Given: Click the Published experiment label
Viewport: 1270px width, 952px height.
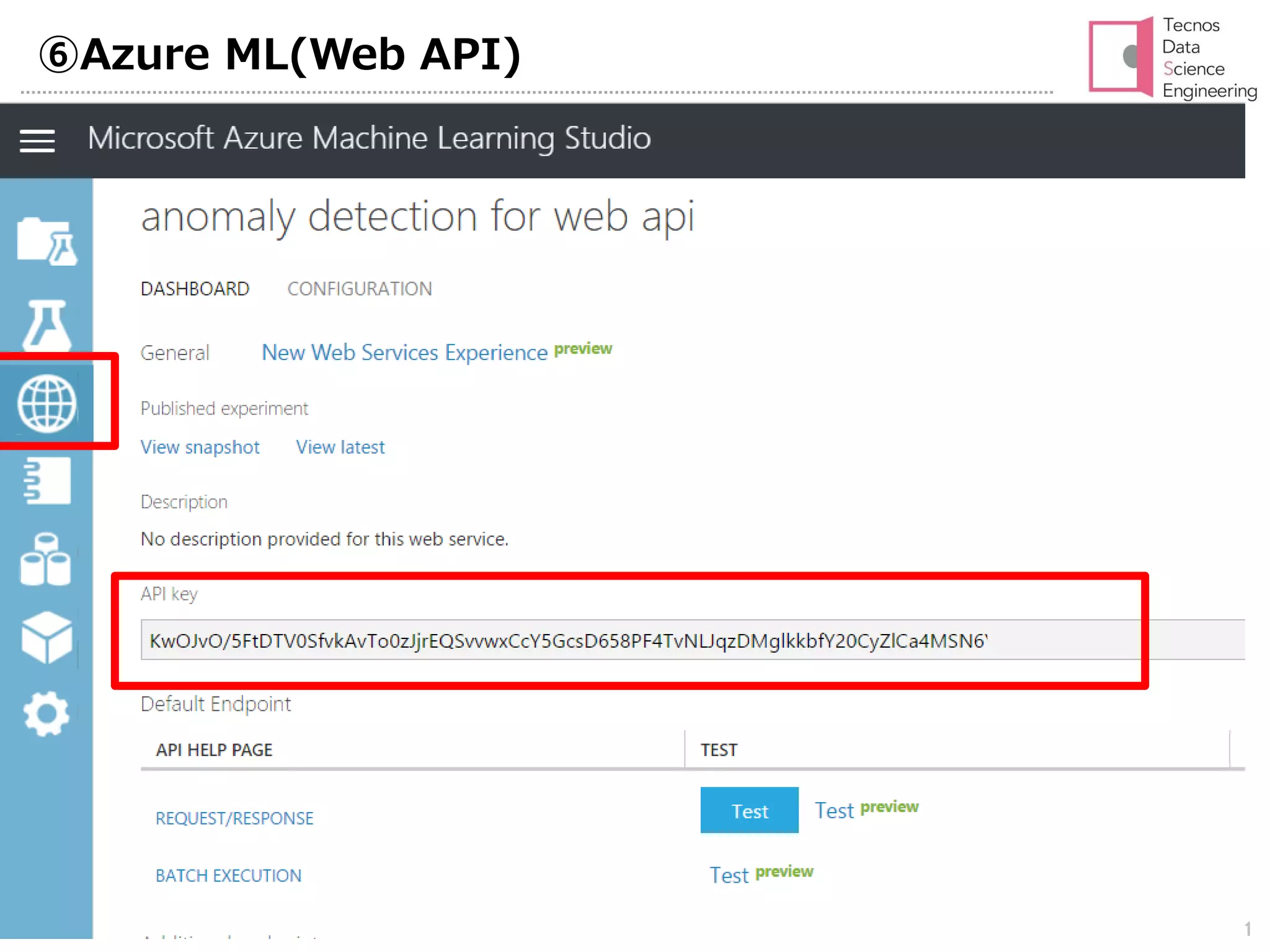Looking at the screenshot, I should tap(224, 408).
